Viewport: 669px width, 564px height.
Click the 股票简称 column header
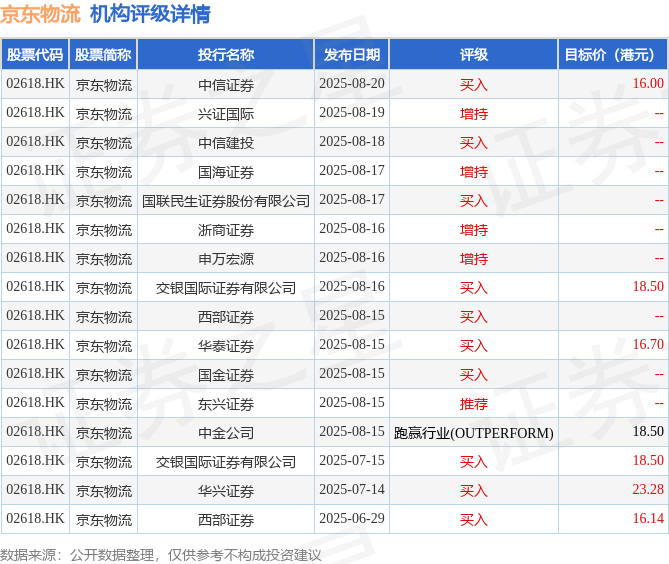(x=103, y=55)
